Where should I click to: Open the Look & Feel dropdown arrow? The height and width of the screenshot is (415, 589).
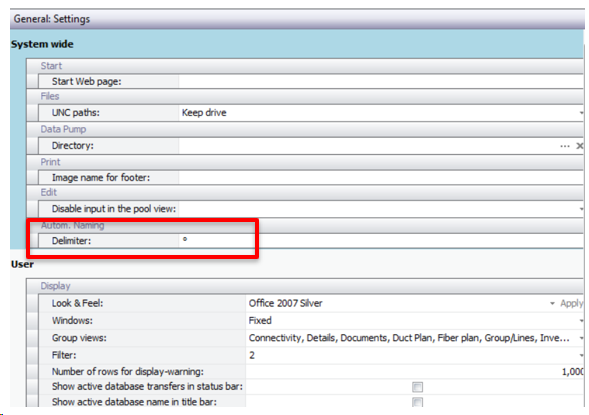pos(552,303)
